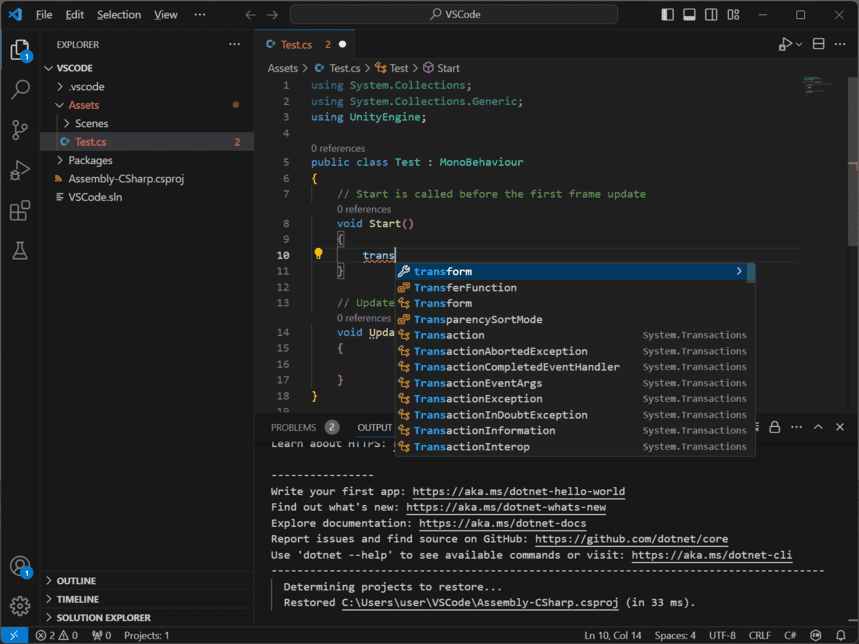
Task: Open the Edit menu
Action: tap(75, 15)
